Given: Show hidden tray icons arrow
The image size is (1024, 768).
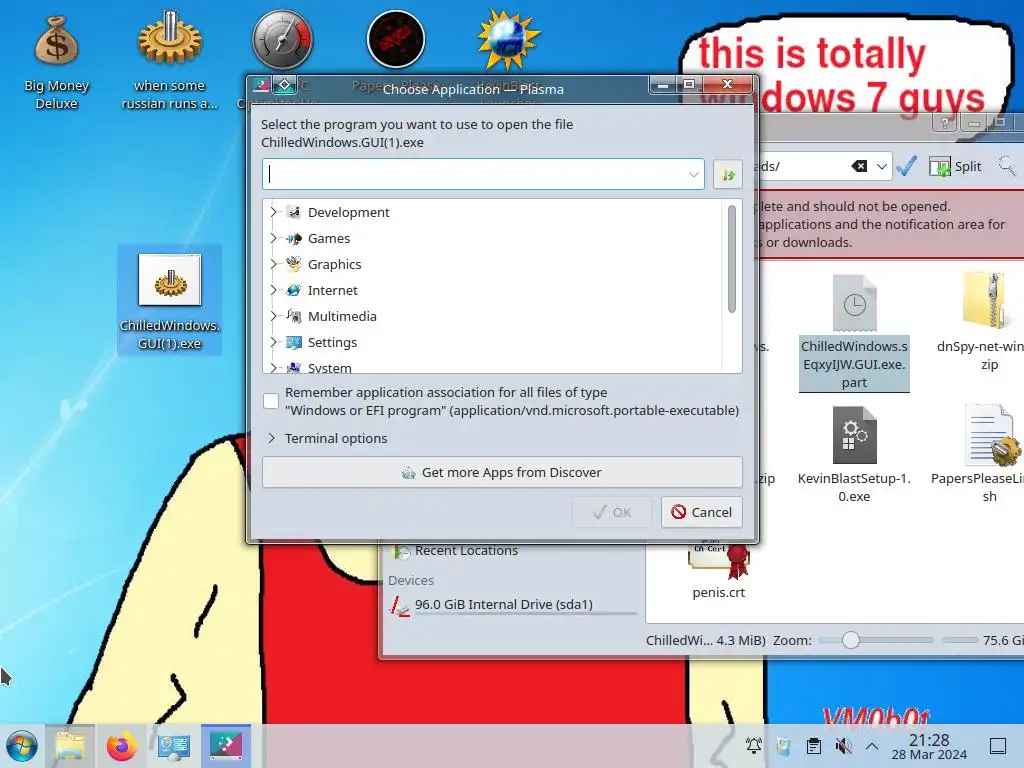Looking at the screenshot, I should 872,745.
